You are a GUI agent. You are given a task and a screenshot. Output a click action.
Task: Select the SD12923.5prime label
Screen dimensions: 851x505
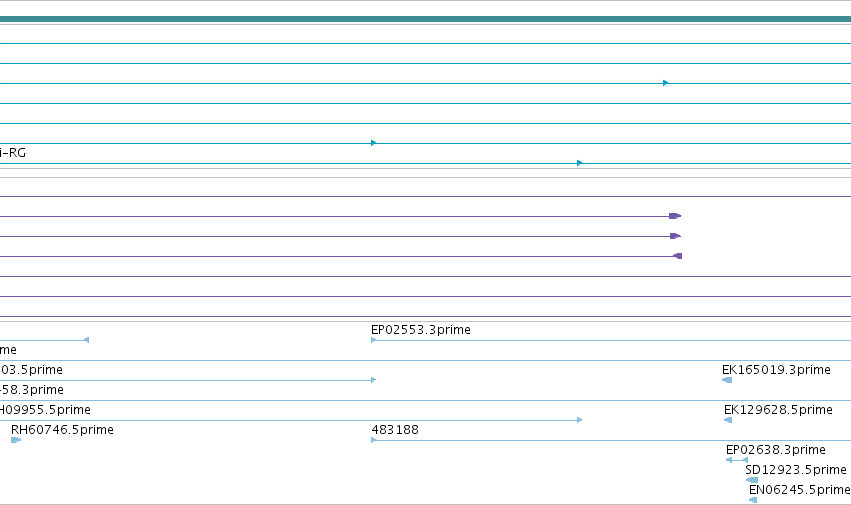pos(796,470)
